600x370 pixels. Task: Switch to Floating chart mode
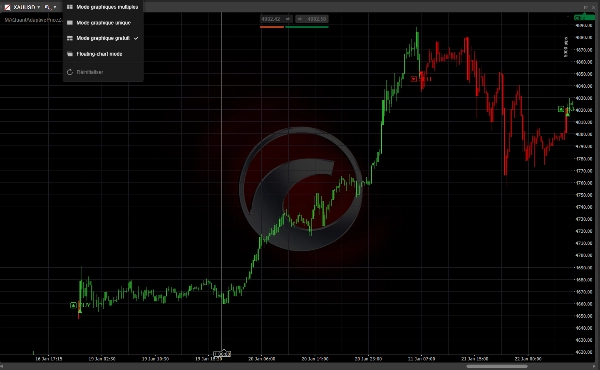103,54
